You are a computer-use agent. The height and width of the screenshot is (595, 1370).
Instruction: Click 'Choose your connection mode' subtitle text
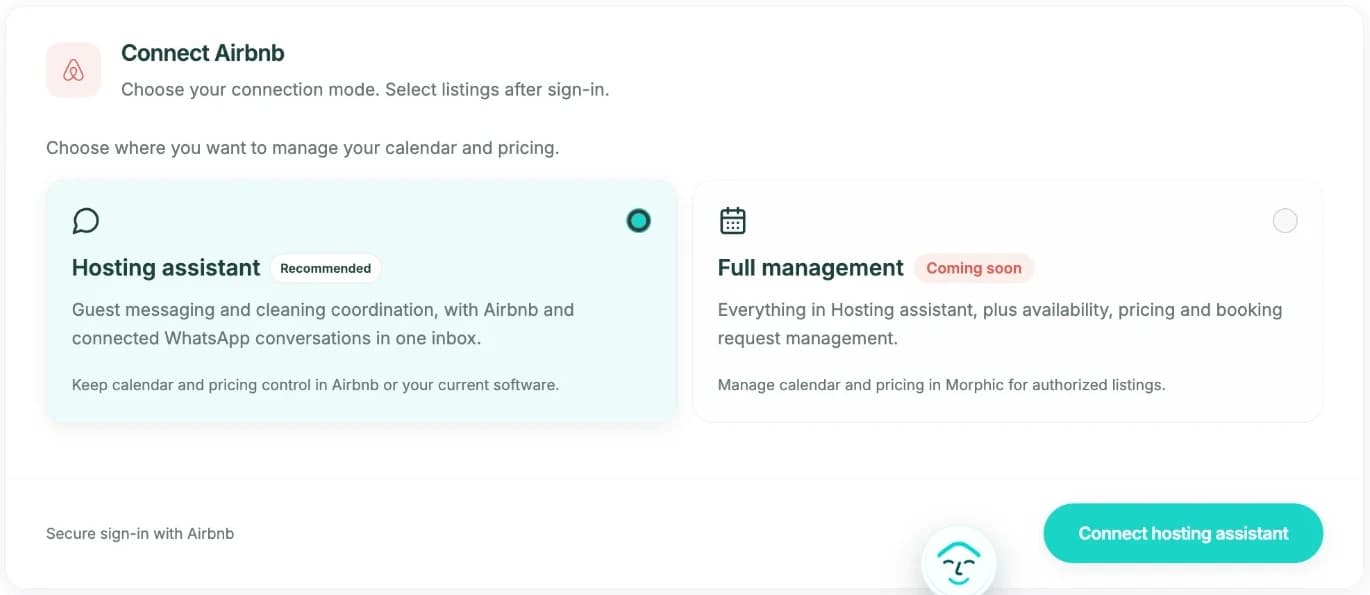click(365, 89)
